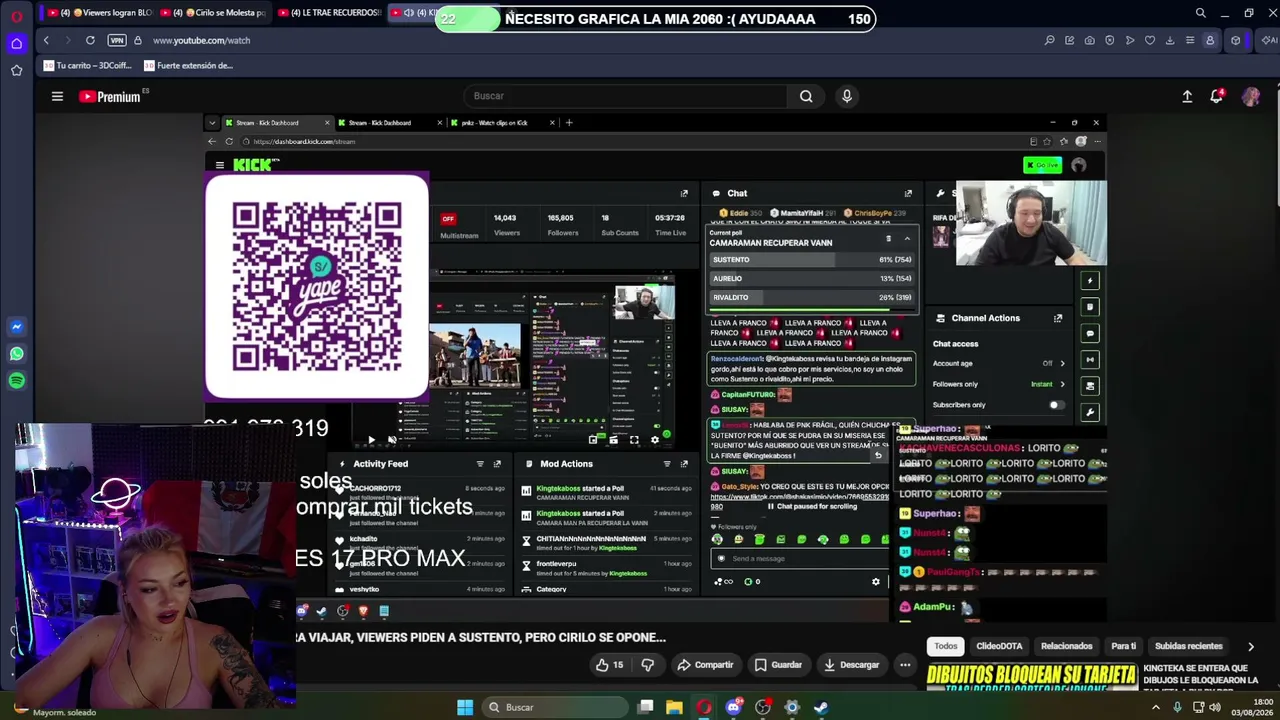
Task: Open more actions three-dot menu
Action: click(x=905, y=665)
